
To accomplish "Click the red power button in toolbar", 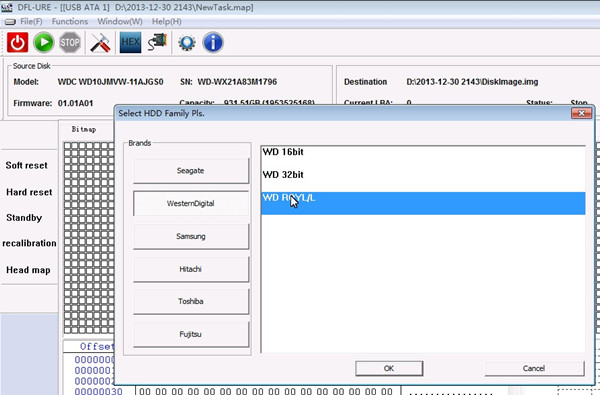I will pos(17,42).
